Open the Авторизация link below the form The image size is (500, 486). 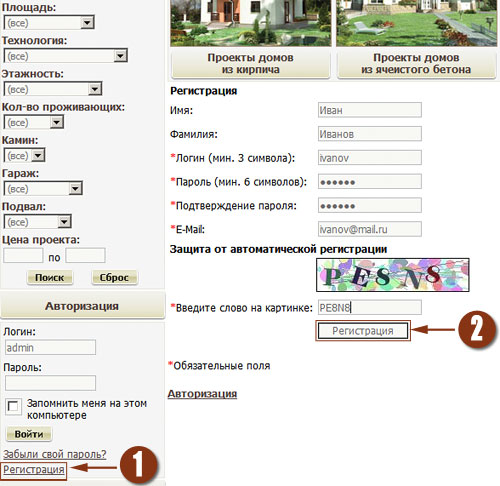tap(202, 394)
